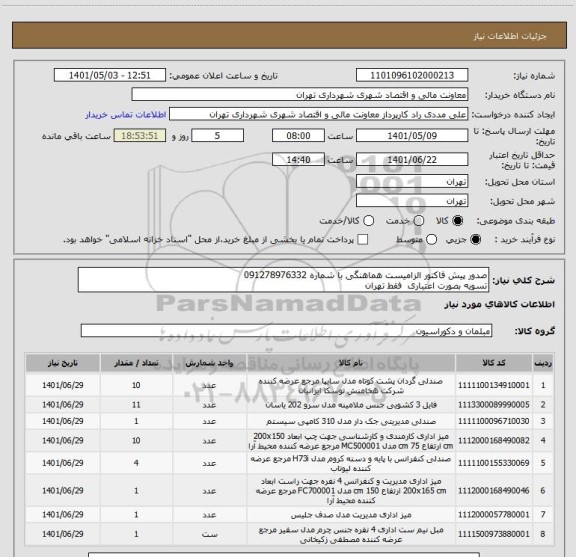This screenshot has width=576, height=557.
Task: Click delivery city field تهران
Action: [412, 201]
